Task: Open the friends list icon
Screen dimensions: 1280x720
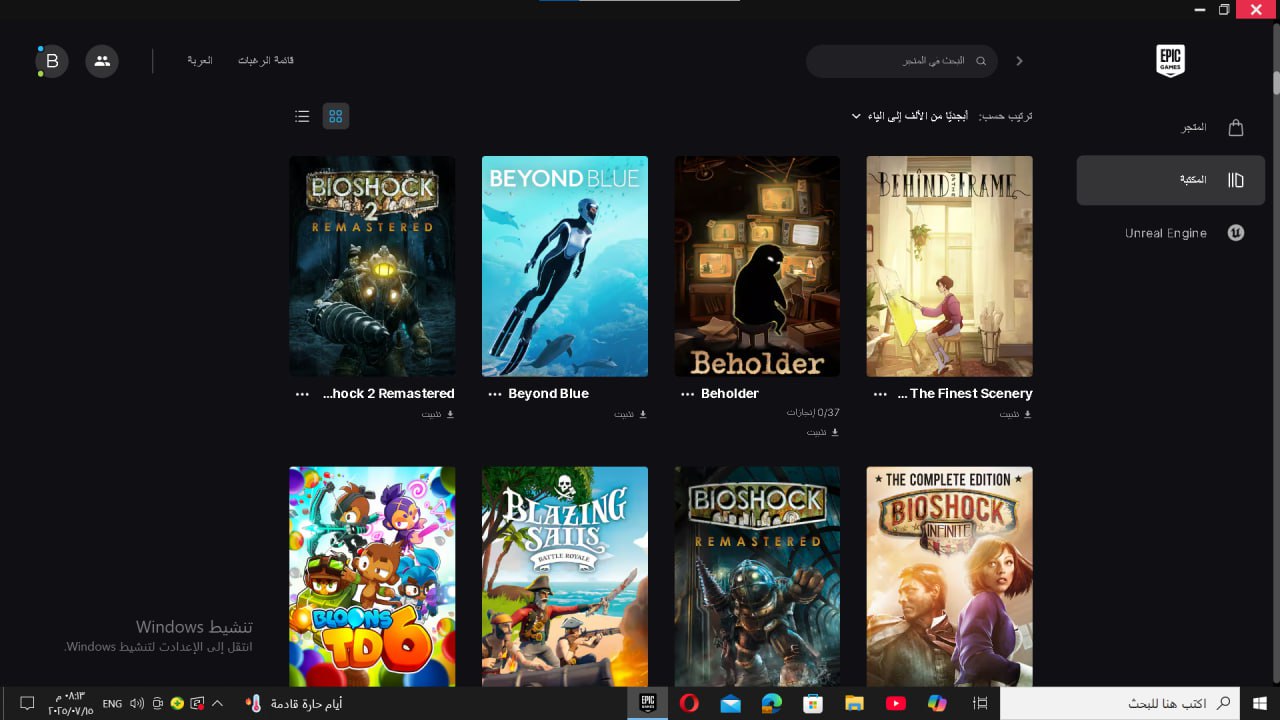Action: [x=102, y=61]
